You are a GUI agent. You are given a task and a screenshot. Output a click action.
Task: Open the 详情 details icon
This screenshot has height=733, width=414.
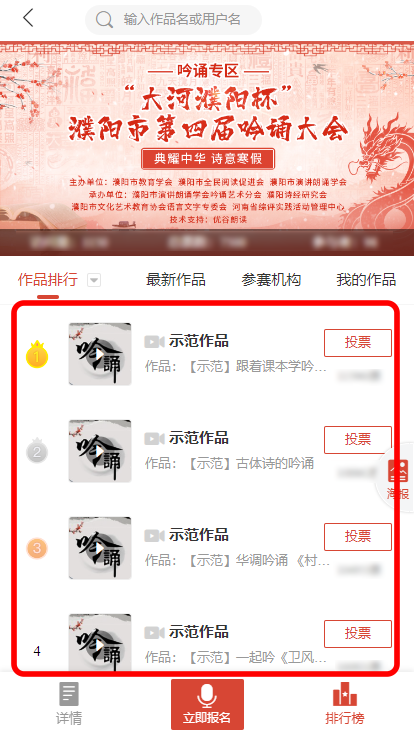coord(69,704)
